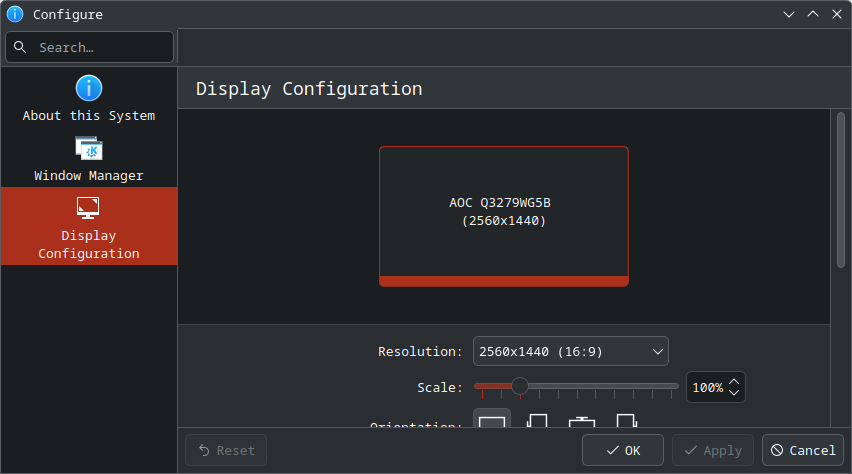Click the magnifier icon in search box
This screenshot has width=852, height=474.
coord(20,47)
